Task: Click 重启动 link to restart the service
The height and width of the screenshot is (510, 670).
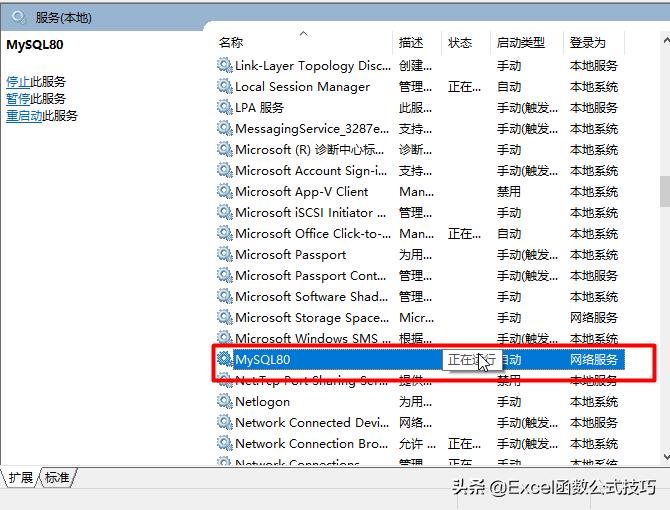Action: [24, 116]
